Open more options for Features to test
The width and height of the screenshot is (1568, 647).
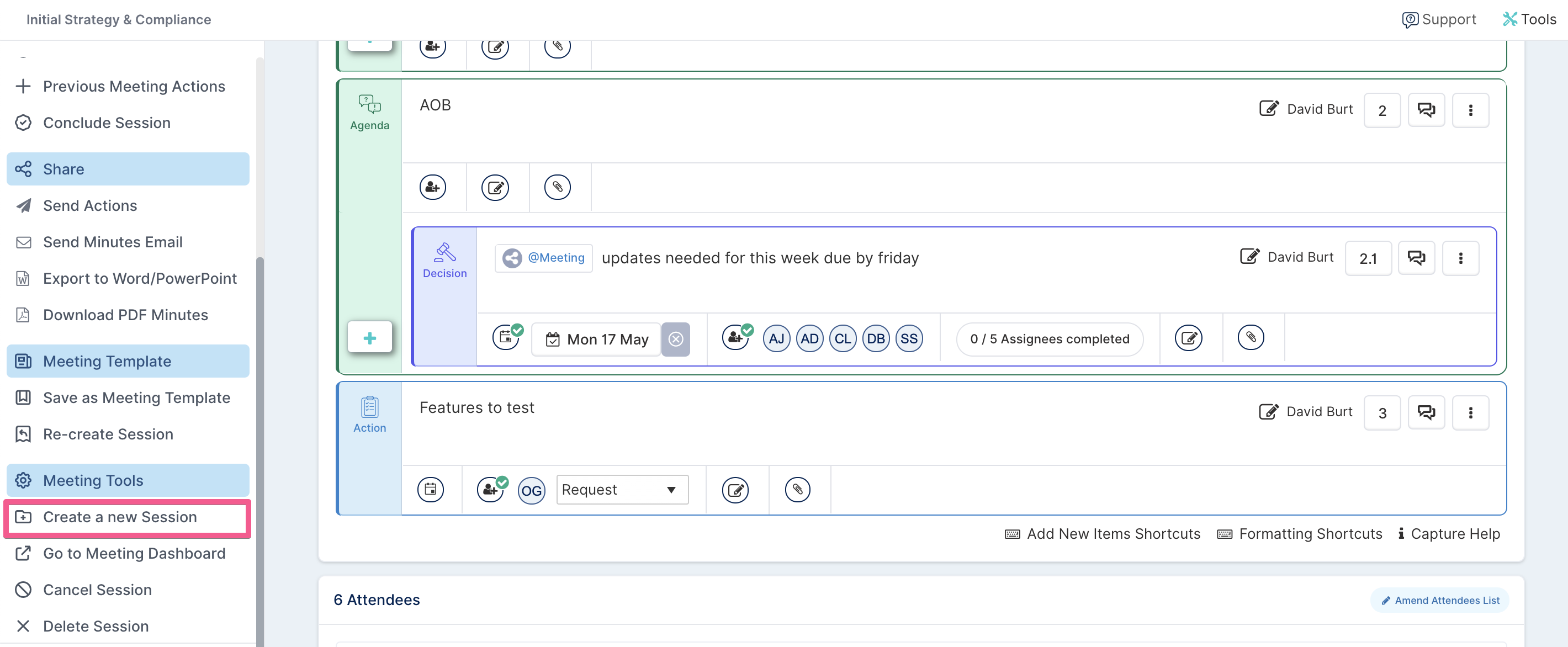(1471, 413)
